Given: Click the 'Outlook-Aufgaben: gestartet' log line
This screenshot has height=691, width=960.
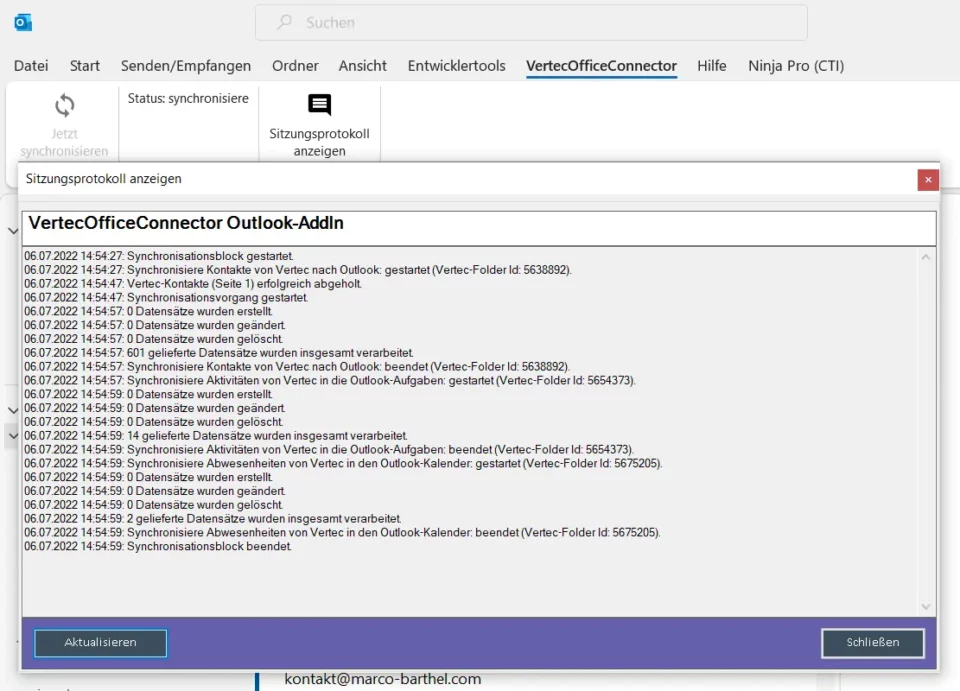Looking at the screenshot, I should [x=330, y=381].
